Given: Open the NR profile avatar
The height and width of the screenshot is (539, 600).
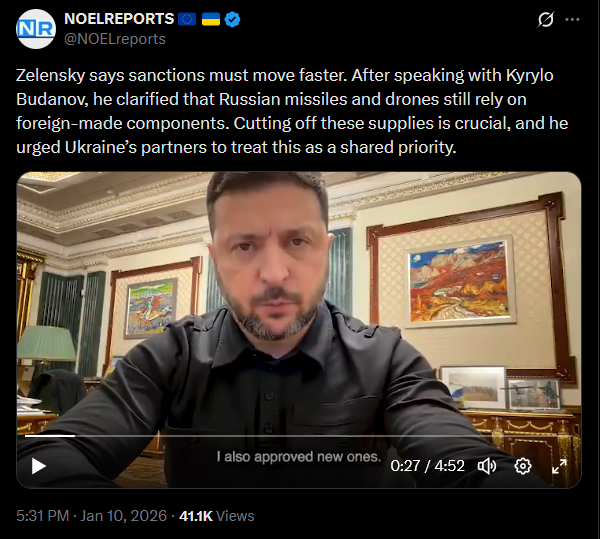Looking at the screenshot, I should click(36, 29).
